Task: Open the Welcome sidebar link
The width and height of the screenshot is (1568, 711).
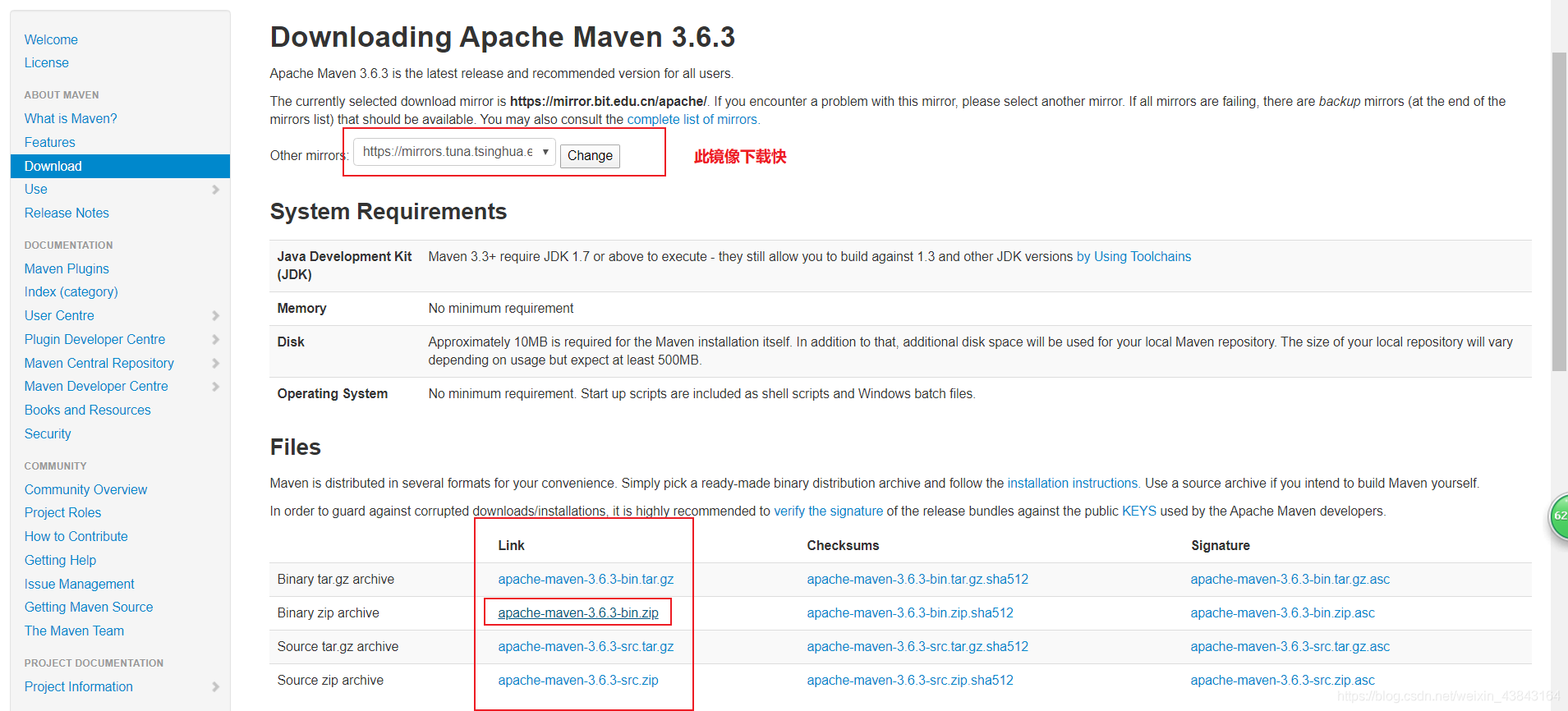Action: [x=51, y=39]
